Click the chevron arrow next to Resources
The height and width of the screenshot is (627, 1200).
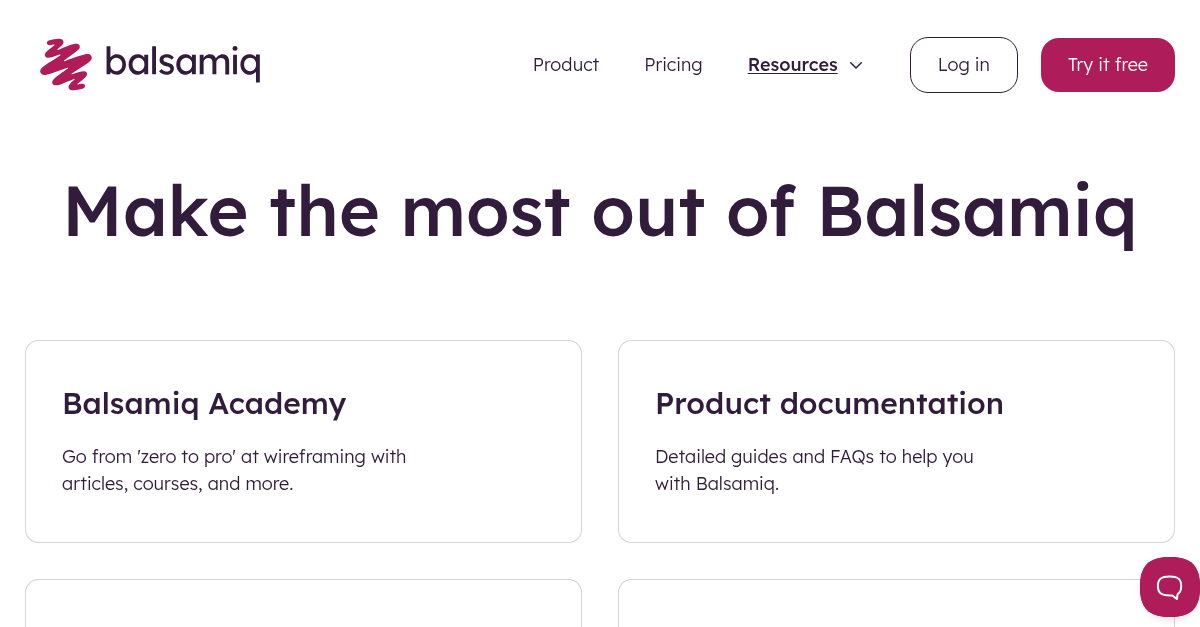click(856, 65)
